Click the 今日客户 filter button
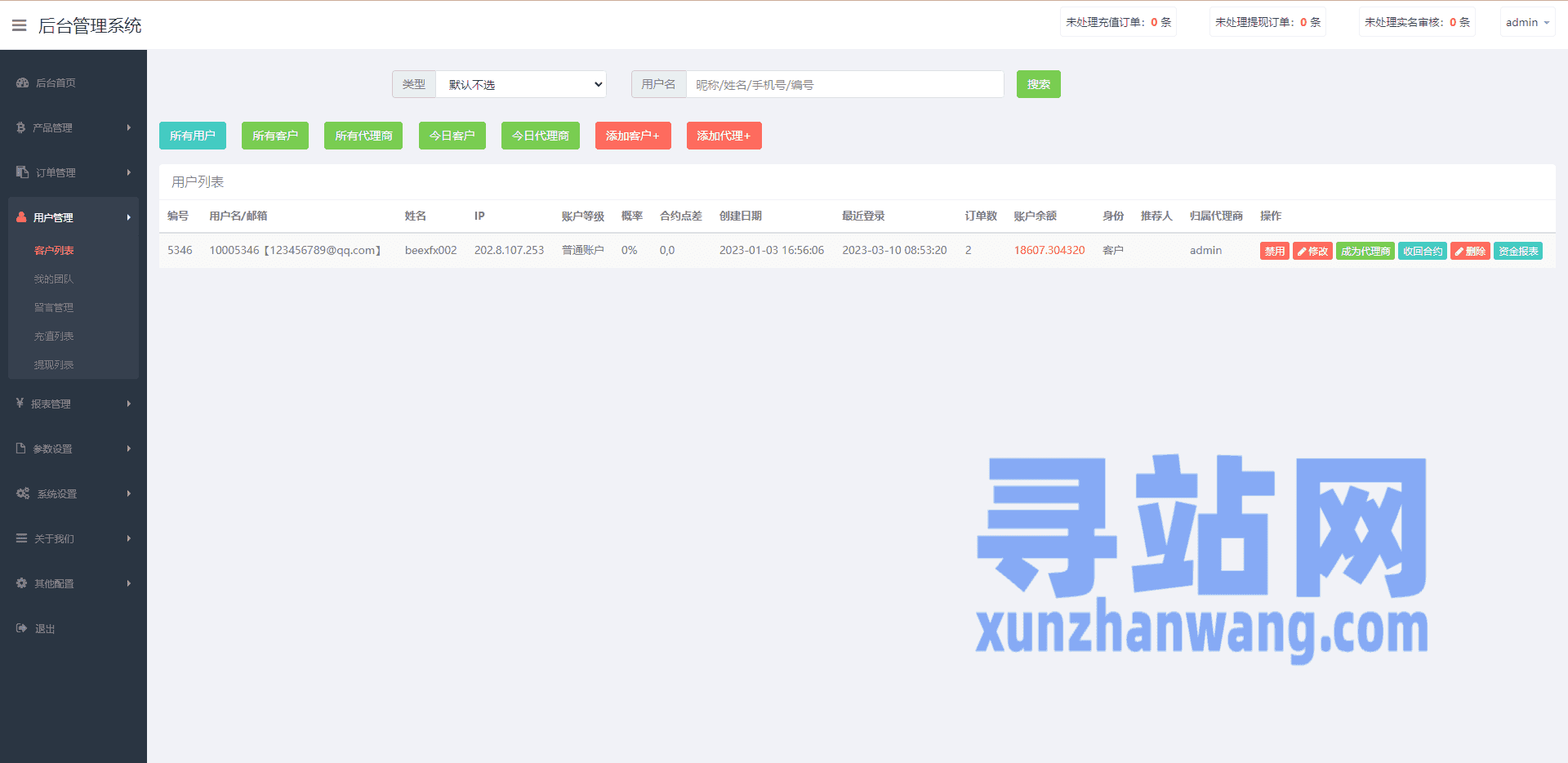 click(452, 136)
